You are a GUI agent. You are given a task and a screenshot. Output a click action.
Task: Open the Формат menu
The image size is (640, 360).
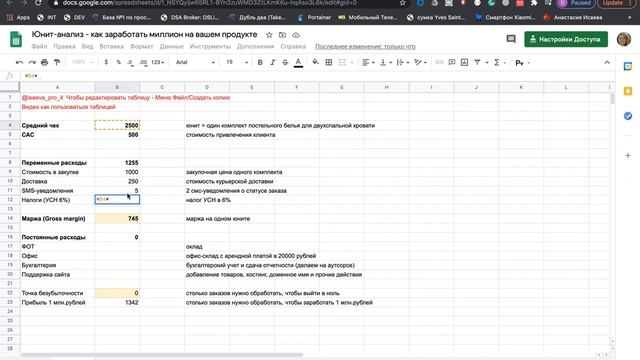point(142,47)
